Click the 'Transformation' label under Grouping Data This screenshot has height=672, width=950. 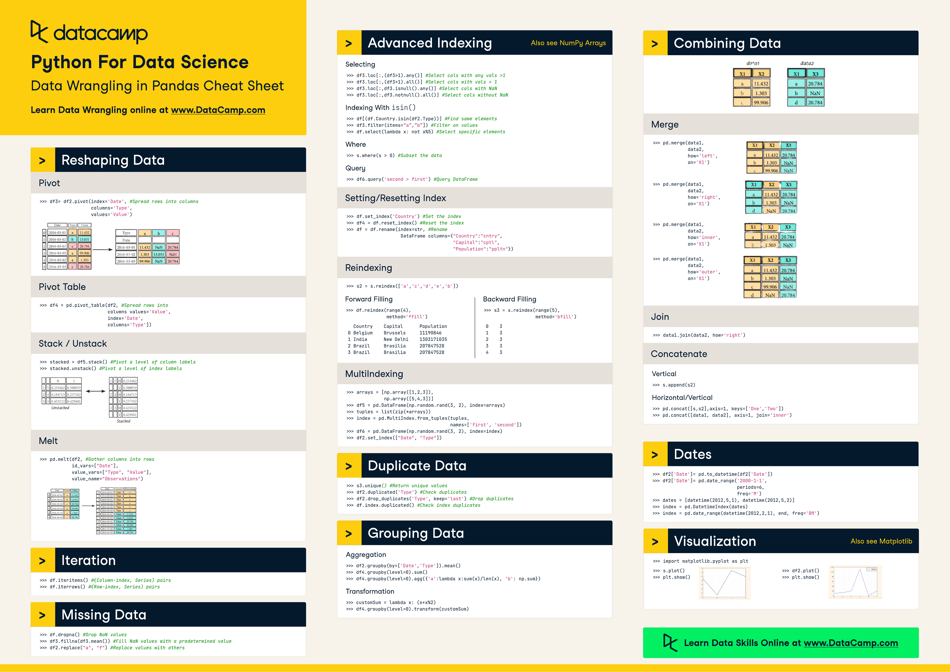[370, 591]
